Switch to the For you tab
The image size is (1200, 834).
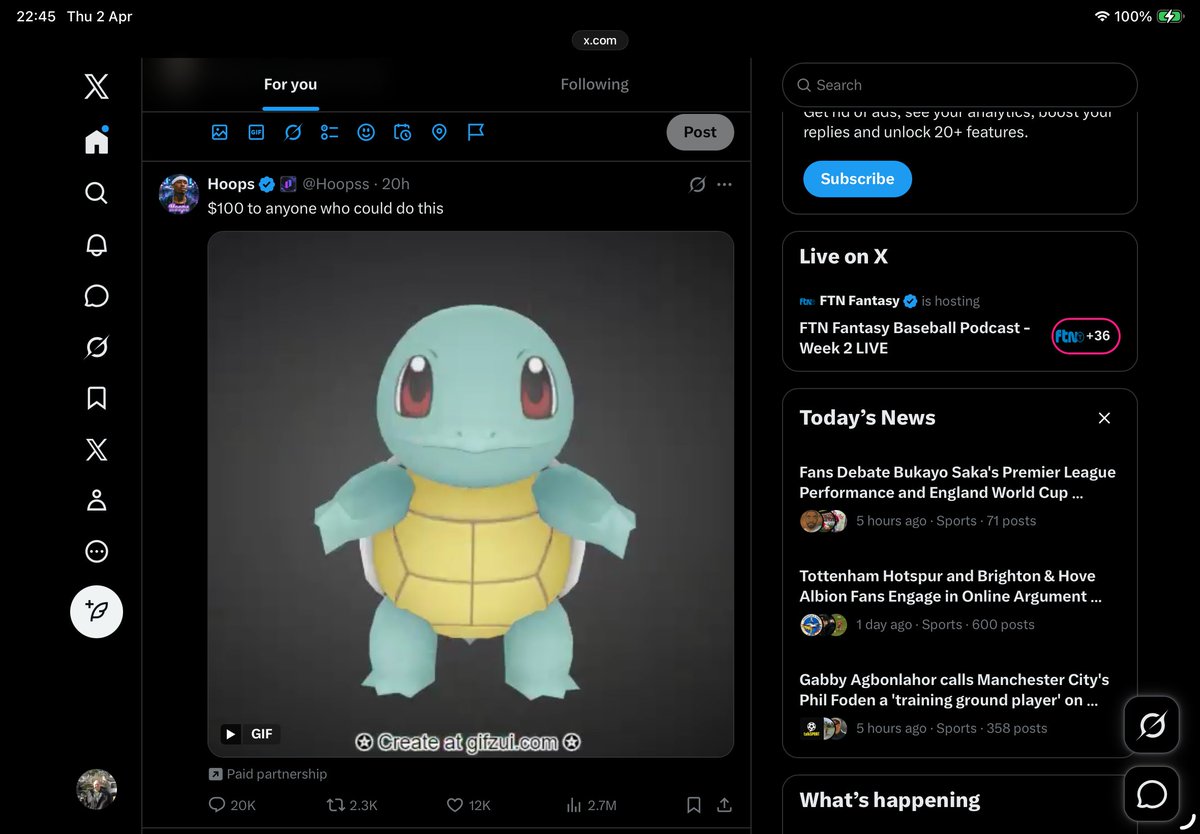[x=290, y=85]
